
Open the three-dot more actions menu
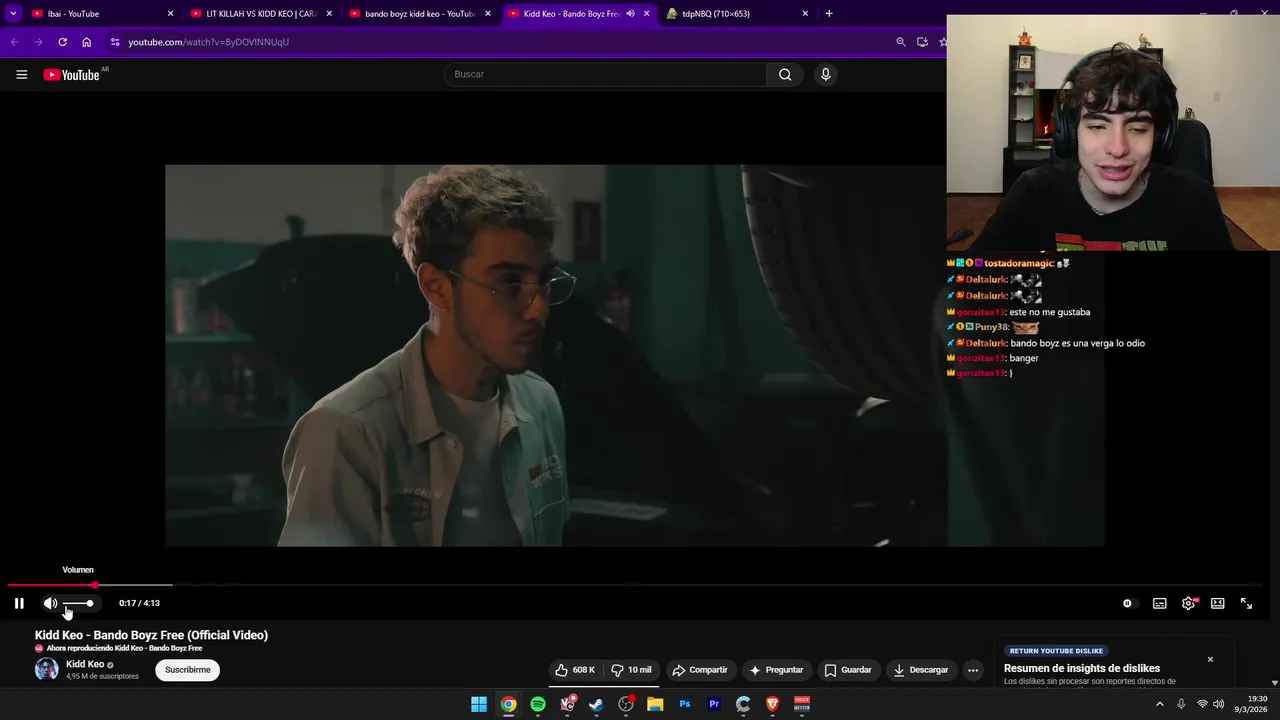[x=973, y=670]
